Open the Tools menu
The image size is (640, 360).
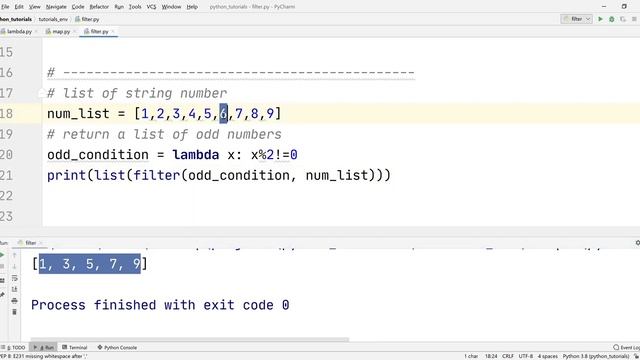click(135, 7)
